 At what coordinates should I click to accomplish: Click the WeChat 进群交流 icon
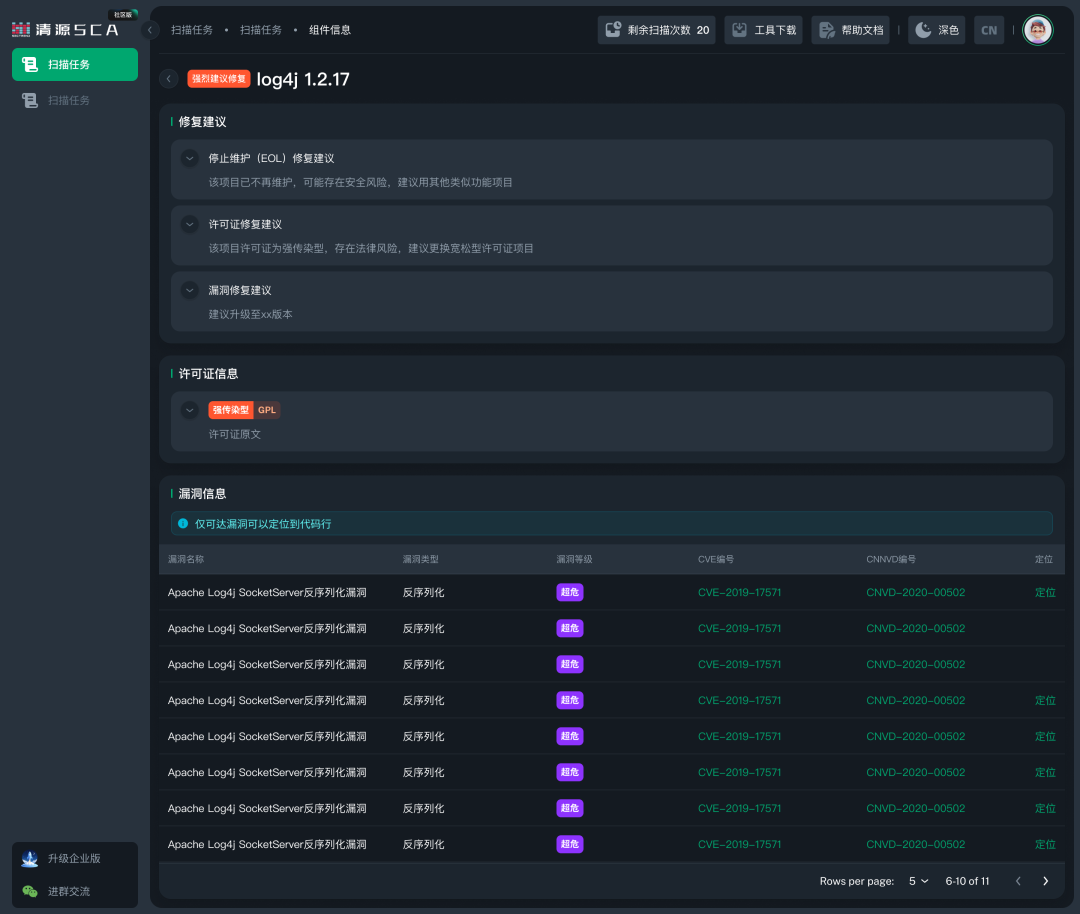point(30,891)
